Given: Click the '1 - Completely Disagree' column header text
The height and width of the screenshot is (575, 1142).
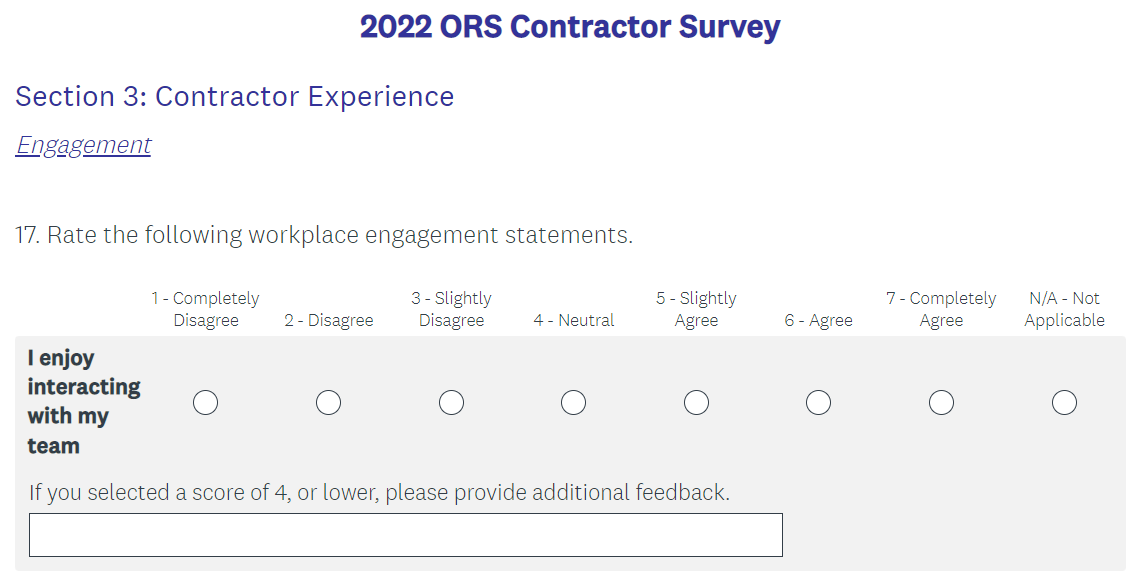Looking at the screenshot, I should click(205, 309).
